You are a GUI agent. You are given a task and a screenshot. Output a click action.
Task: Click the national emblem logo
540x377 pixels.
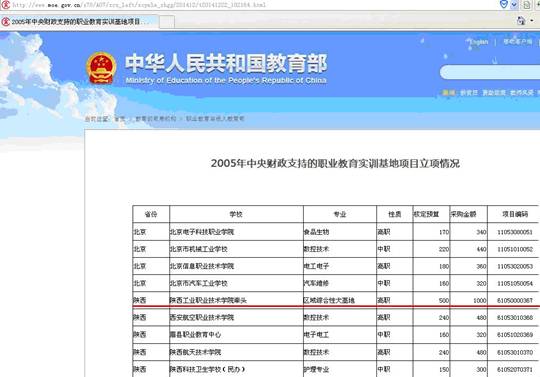point(101,68)
